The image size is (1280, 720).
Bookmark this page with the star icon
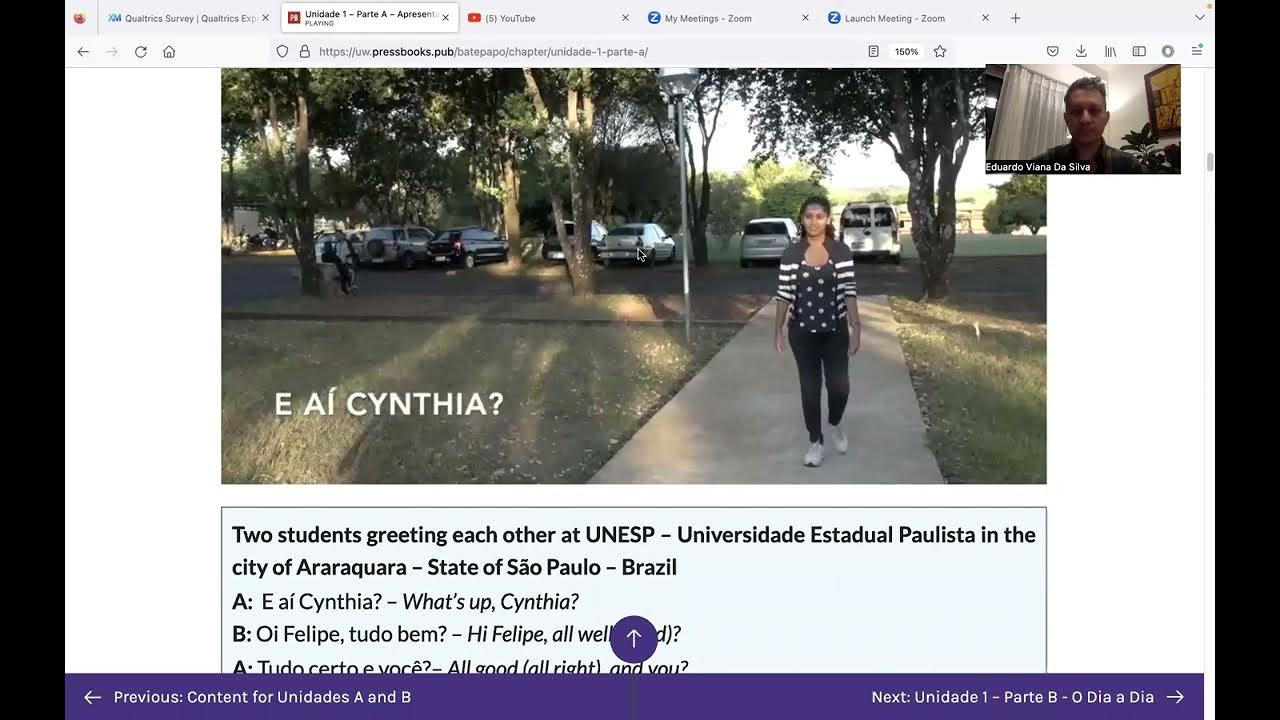pos(940,52)
